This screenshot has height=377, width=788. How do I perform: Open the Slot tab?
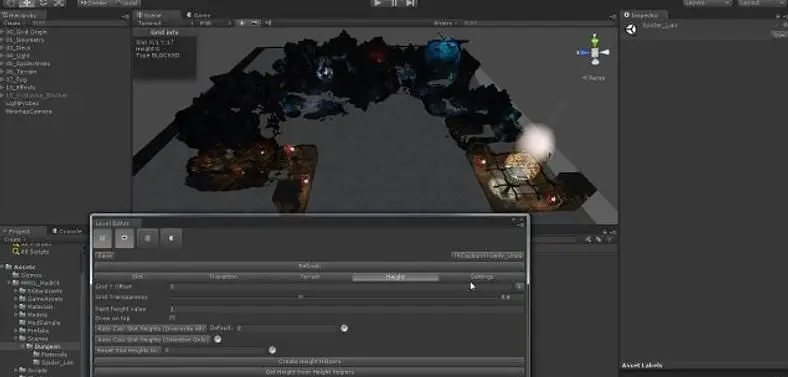coord(137,277)
